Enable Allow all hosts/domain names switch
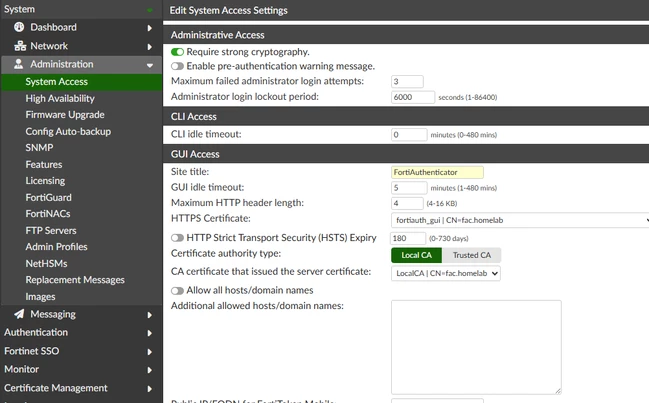 point(177,291)
